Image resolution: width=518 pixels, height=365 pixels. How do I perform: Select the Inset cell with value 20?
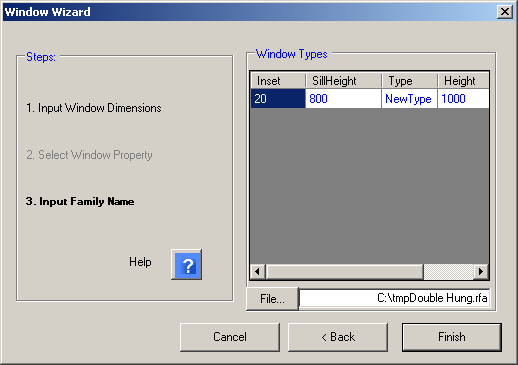(278, 99)
